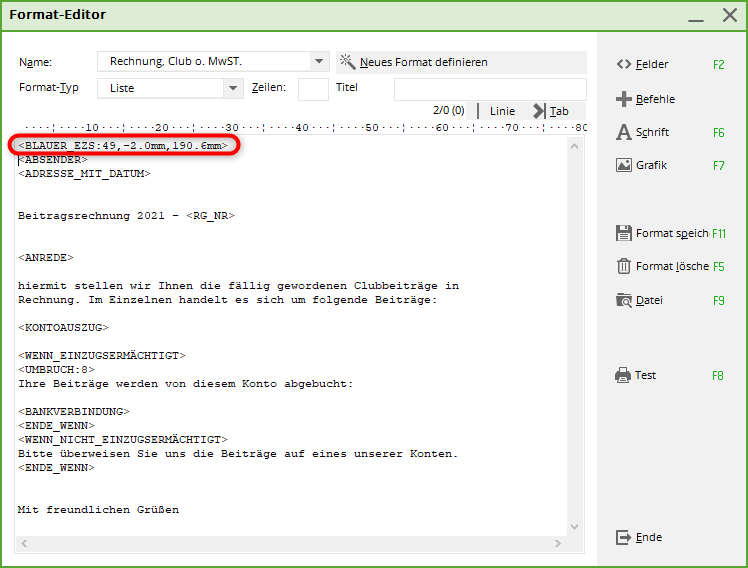The height and width of the screenshot is (568, 748).
Task: Open Datei with the folder icon
Action: tap(624, 300)
